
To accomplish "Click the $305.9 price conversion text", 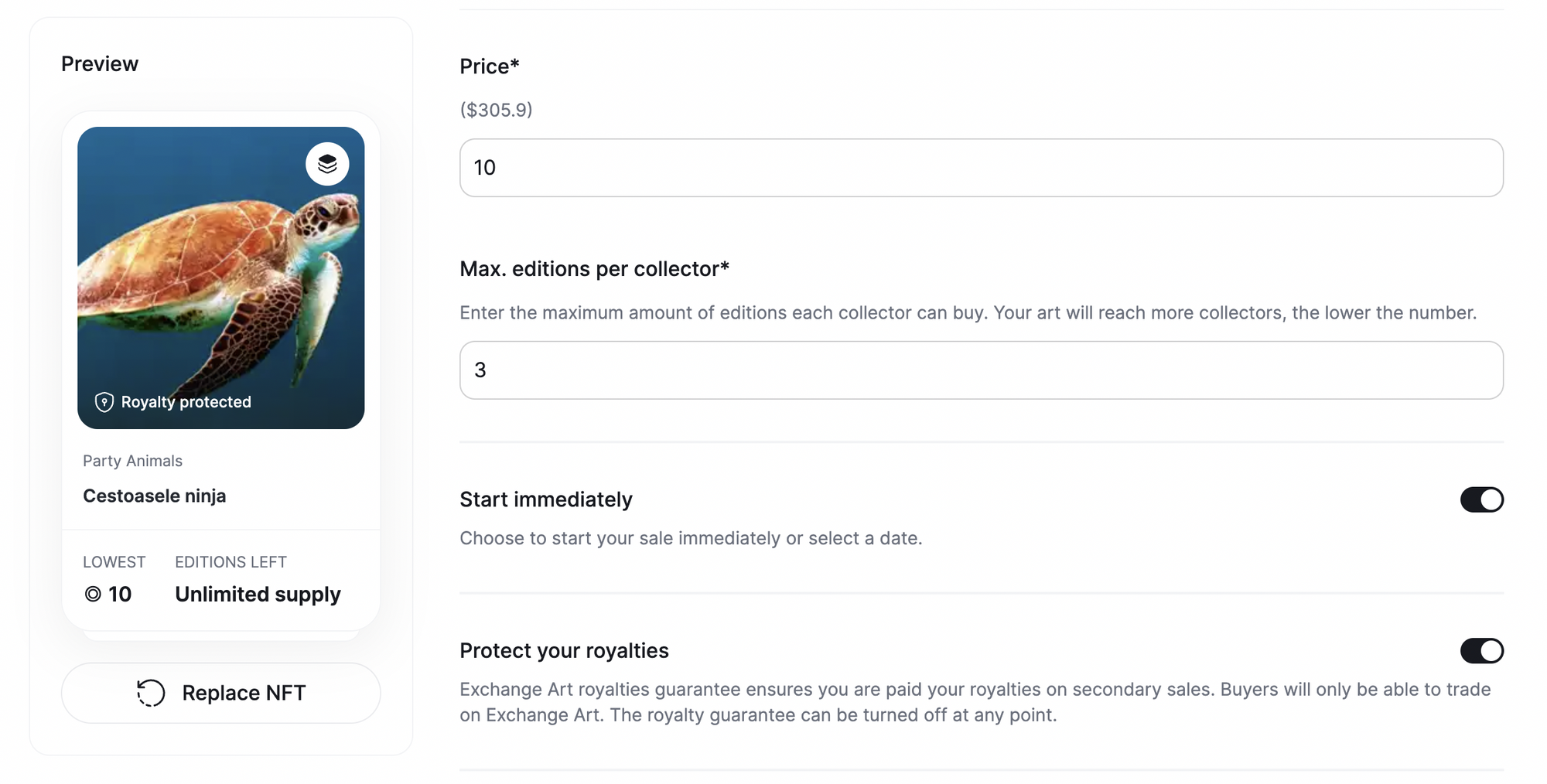I will (x=496, y=110).
